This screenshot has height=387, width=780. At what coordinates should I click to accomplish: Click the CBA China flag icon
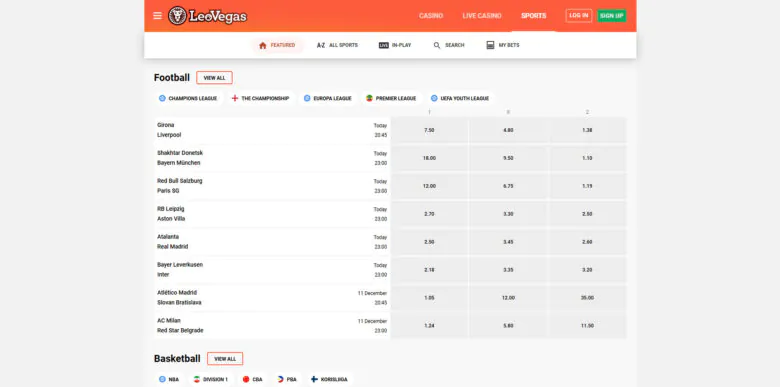246,379
